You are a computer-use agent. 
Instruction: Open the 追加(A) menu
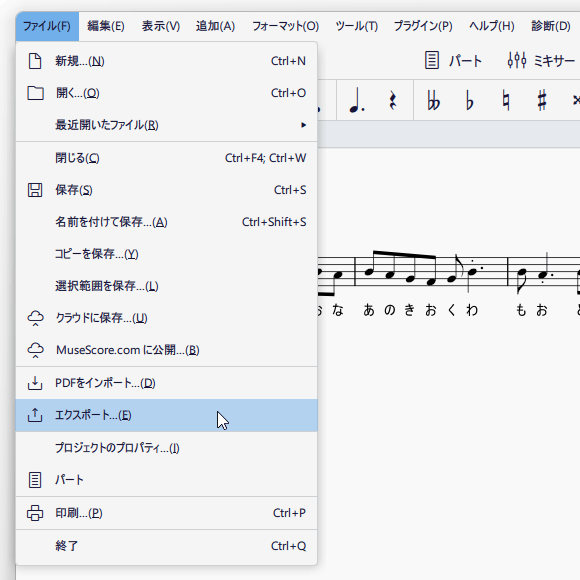pyautogui.click(x=215, y=26)
